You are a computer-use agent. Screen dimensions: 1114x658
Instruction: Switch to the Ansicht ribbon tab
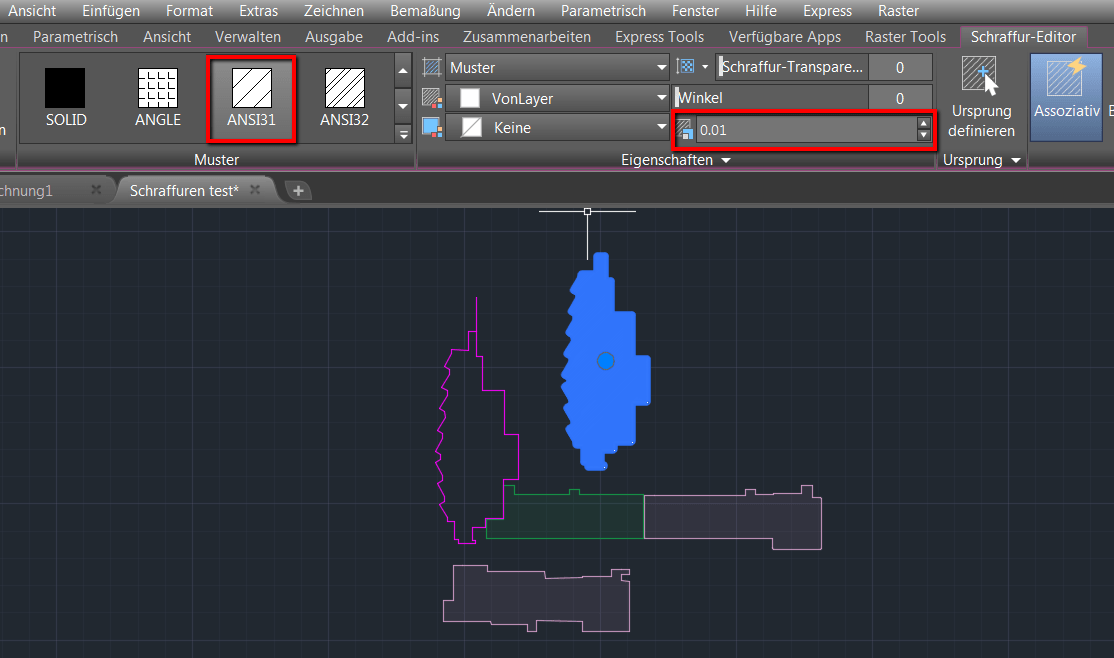[167, 37]
